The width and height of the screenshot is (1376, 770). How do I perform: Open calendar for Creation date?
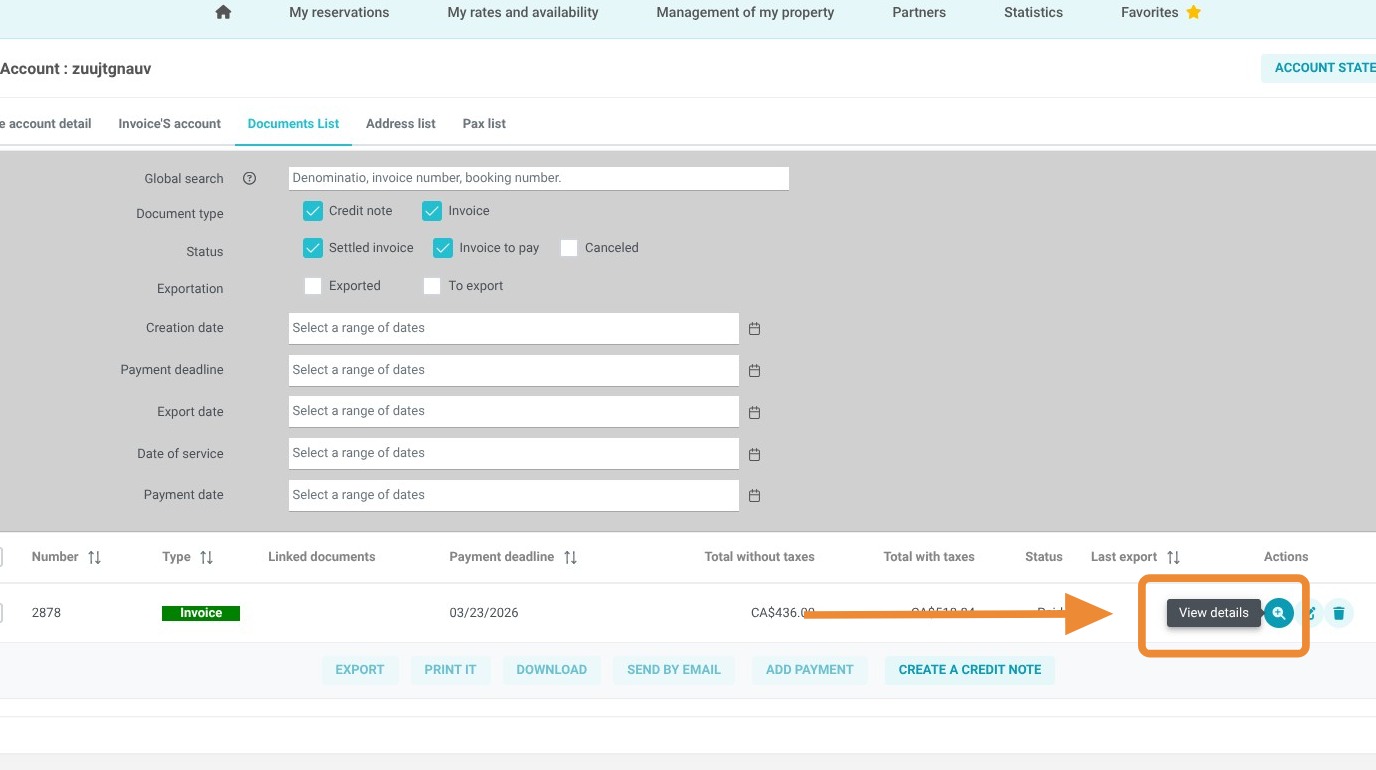pyautogui.click(x=755, y=328)
